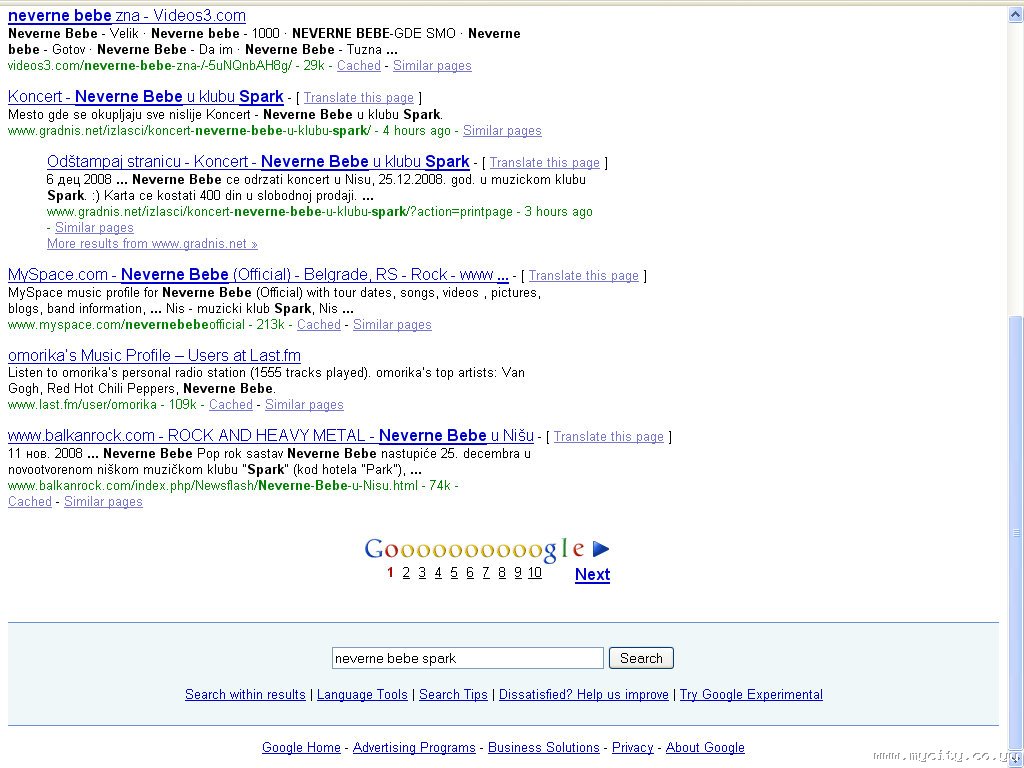Open Search within results

point(245,694)
